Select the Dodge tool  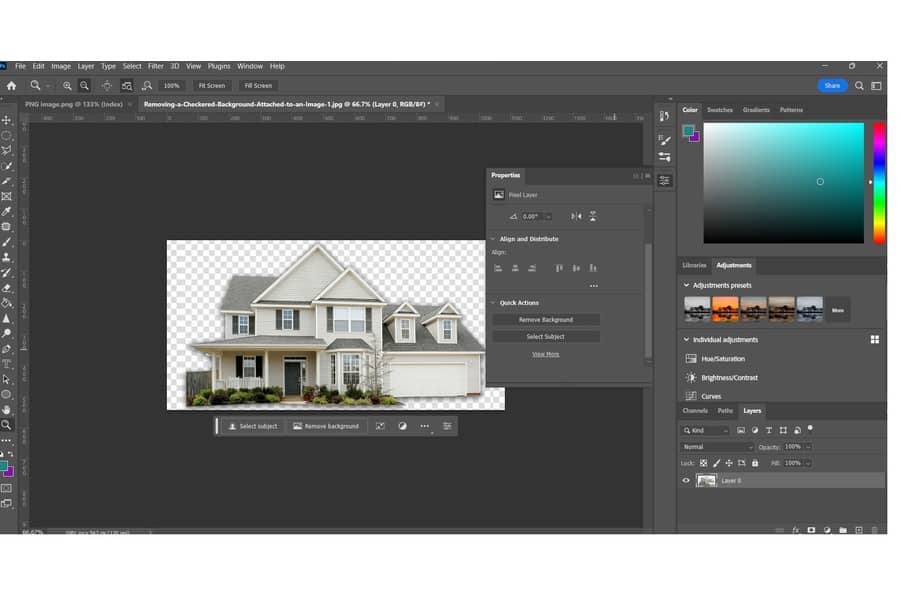coord(7,333)
